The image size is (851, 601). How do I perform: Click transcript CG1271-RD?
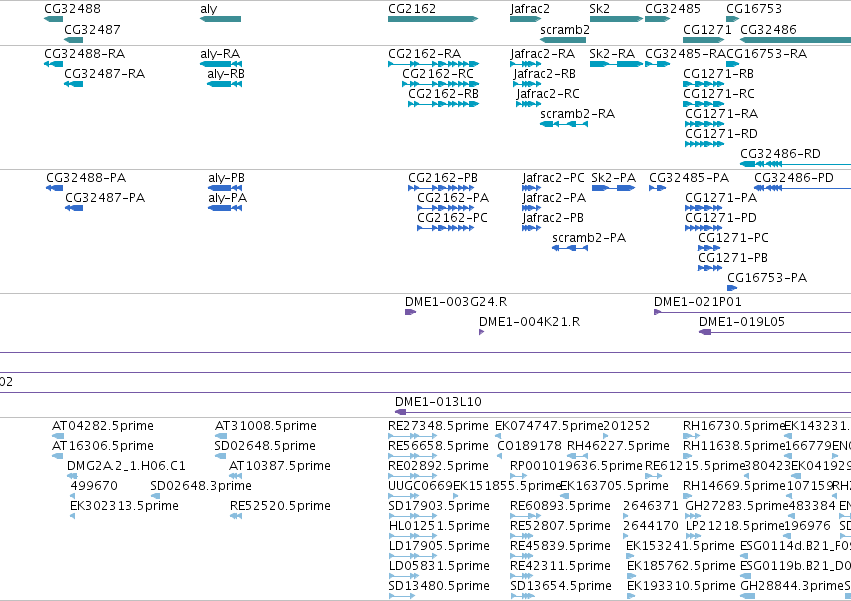[x=705, y=144]
